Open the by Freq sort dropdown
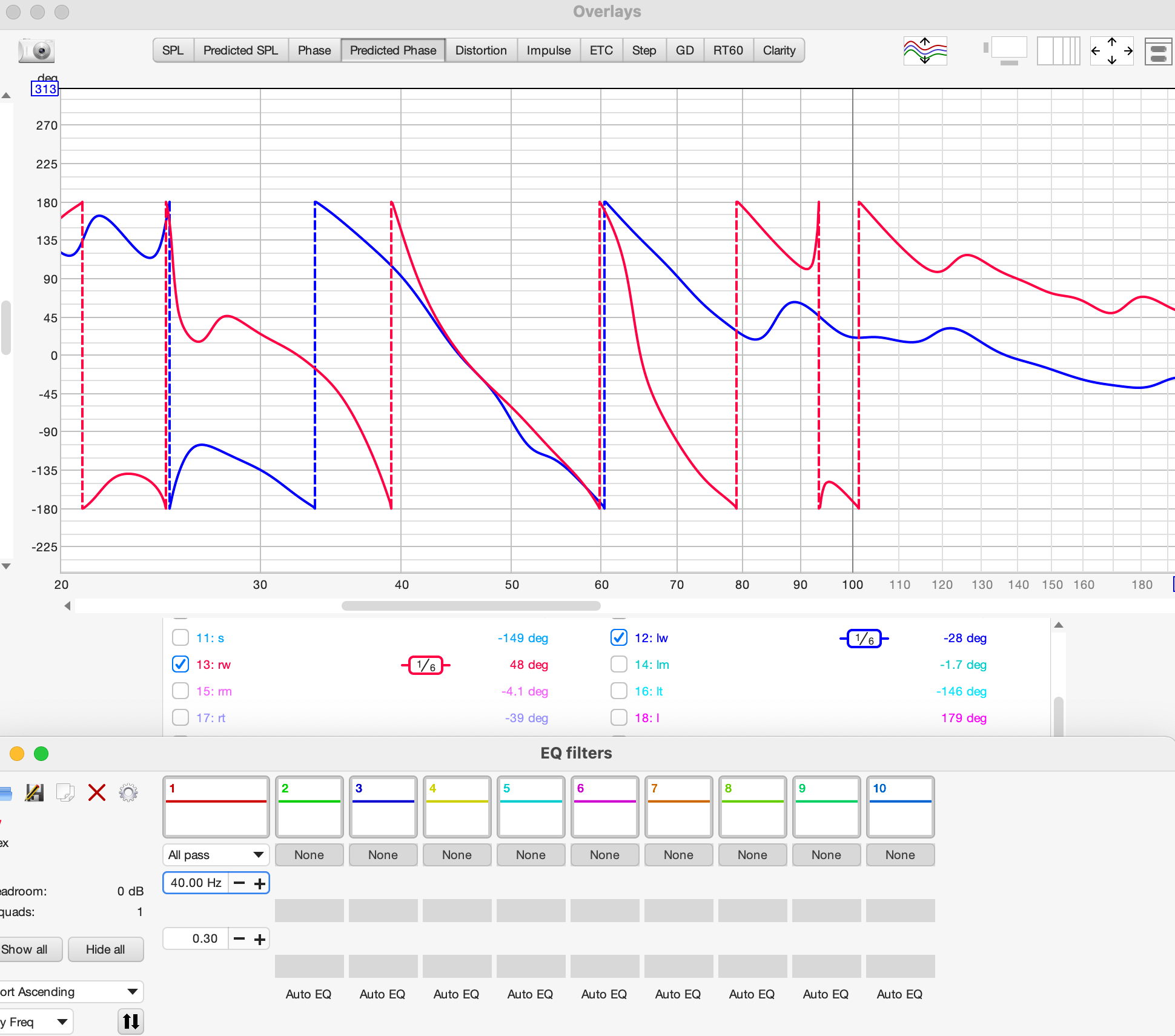The height and width of the screenshot is (1036, 1175). (x=35, y=1022)
